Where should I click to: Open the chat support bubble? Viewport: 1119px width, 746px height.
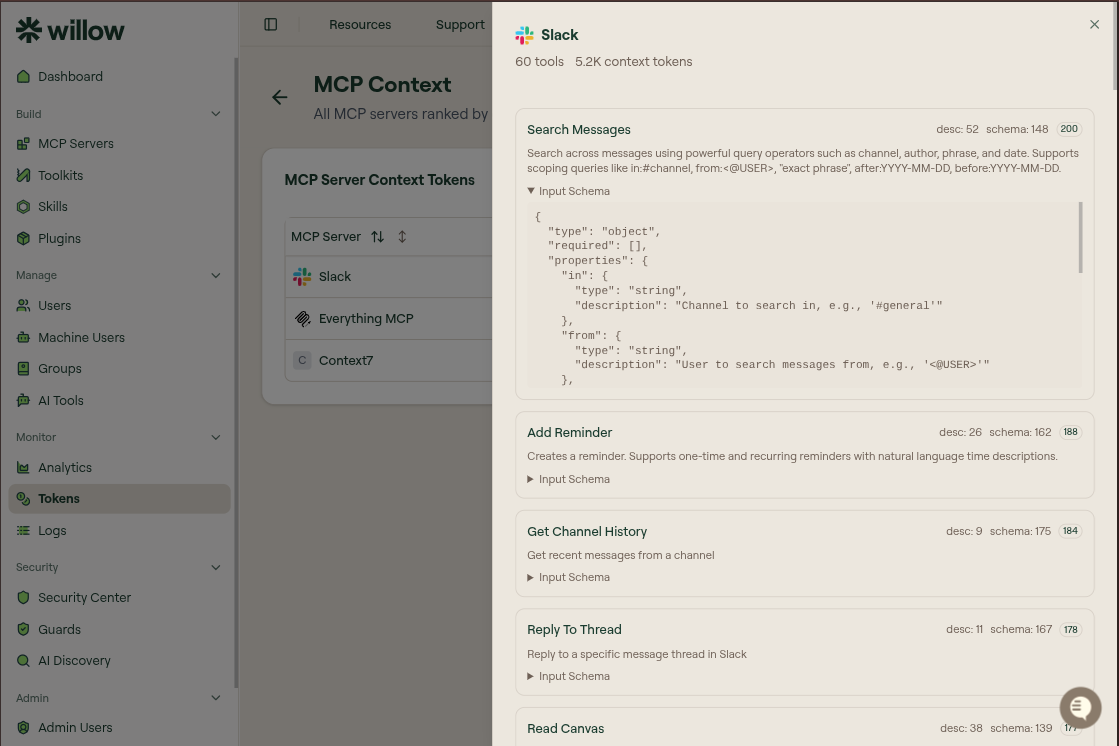1080,707
